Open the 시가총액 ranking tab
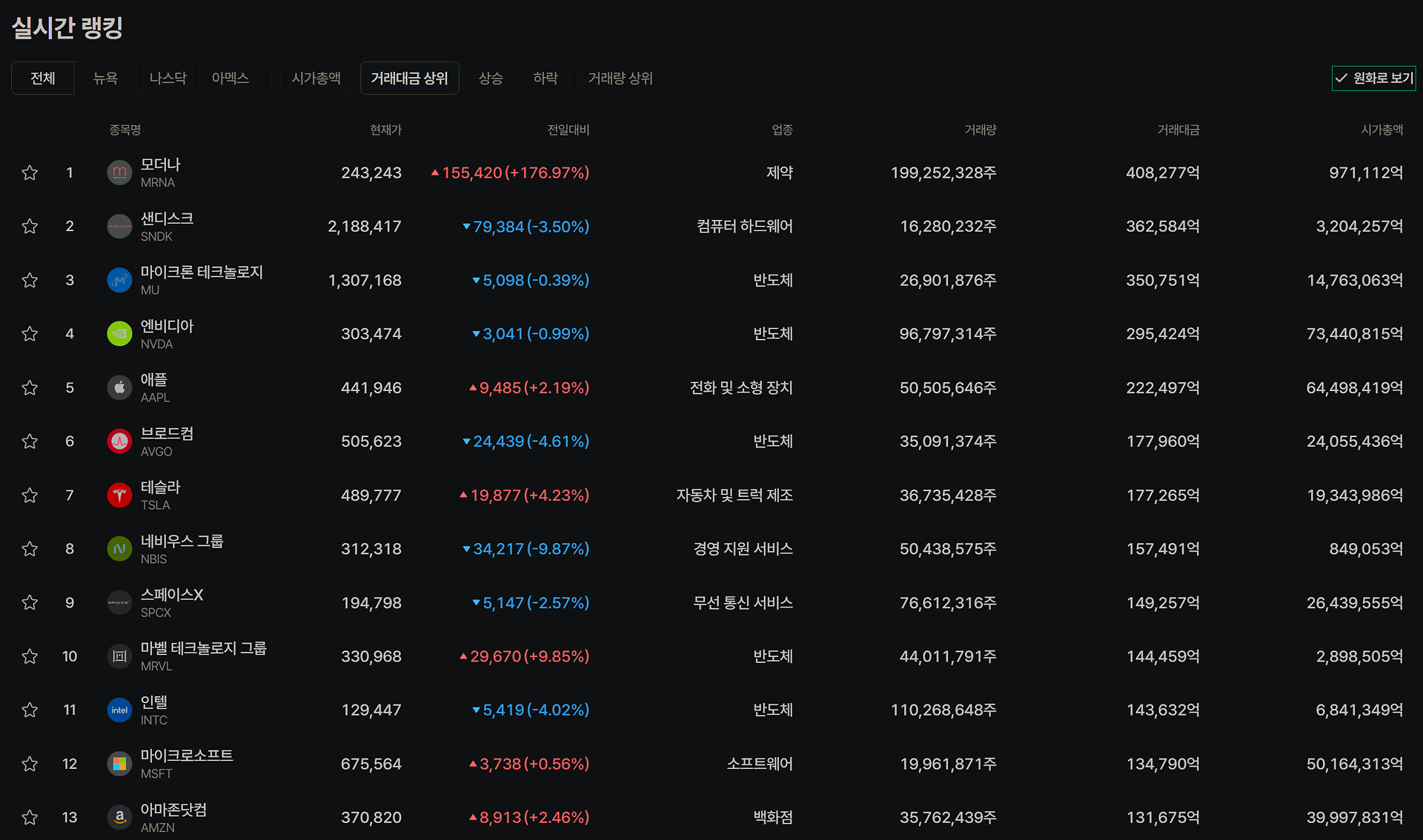 (x=316, y=78)
